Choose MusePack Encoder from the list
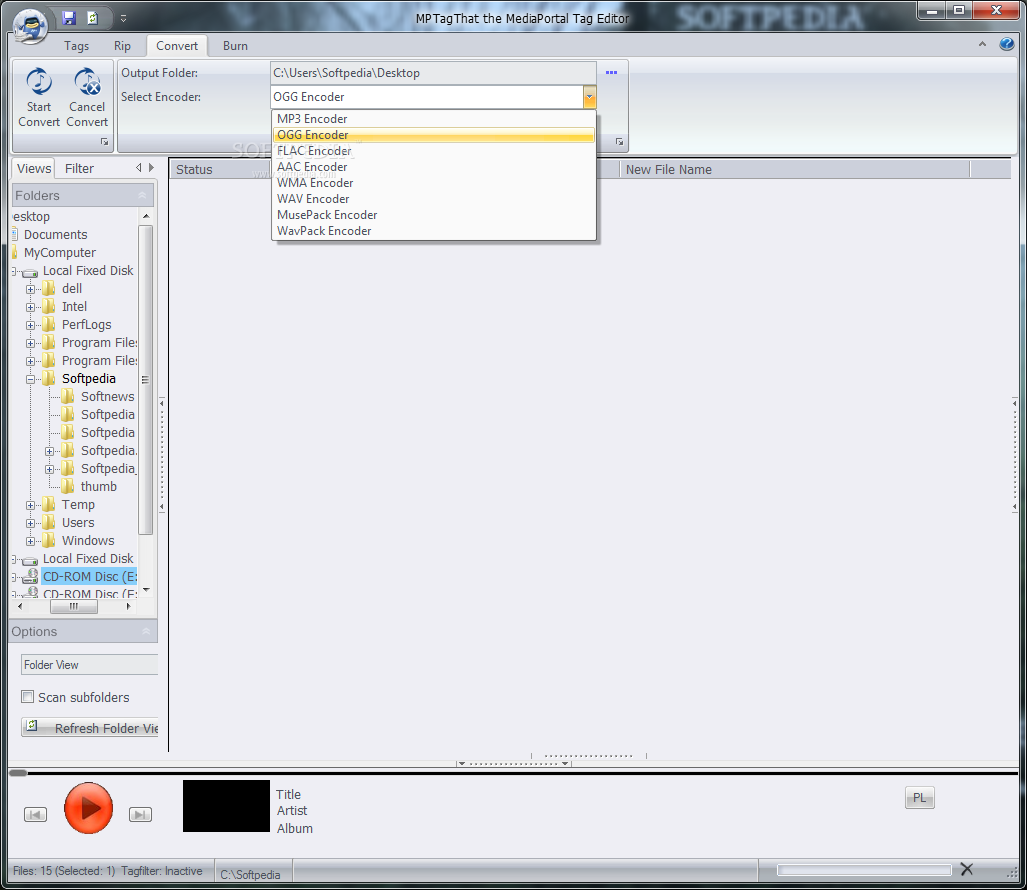The width and height of the screenshot is (1027, 890). 434,215
